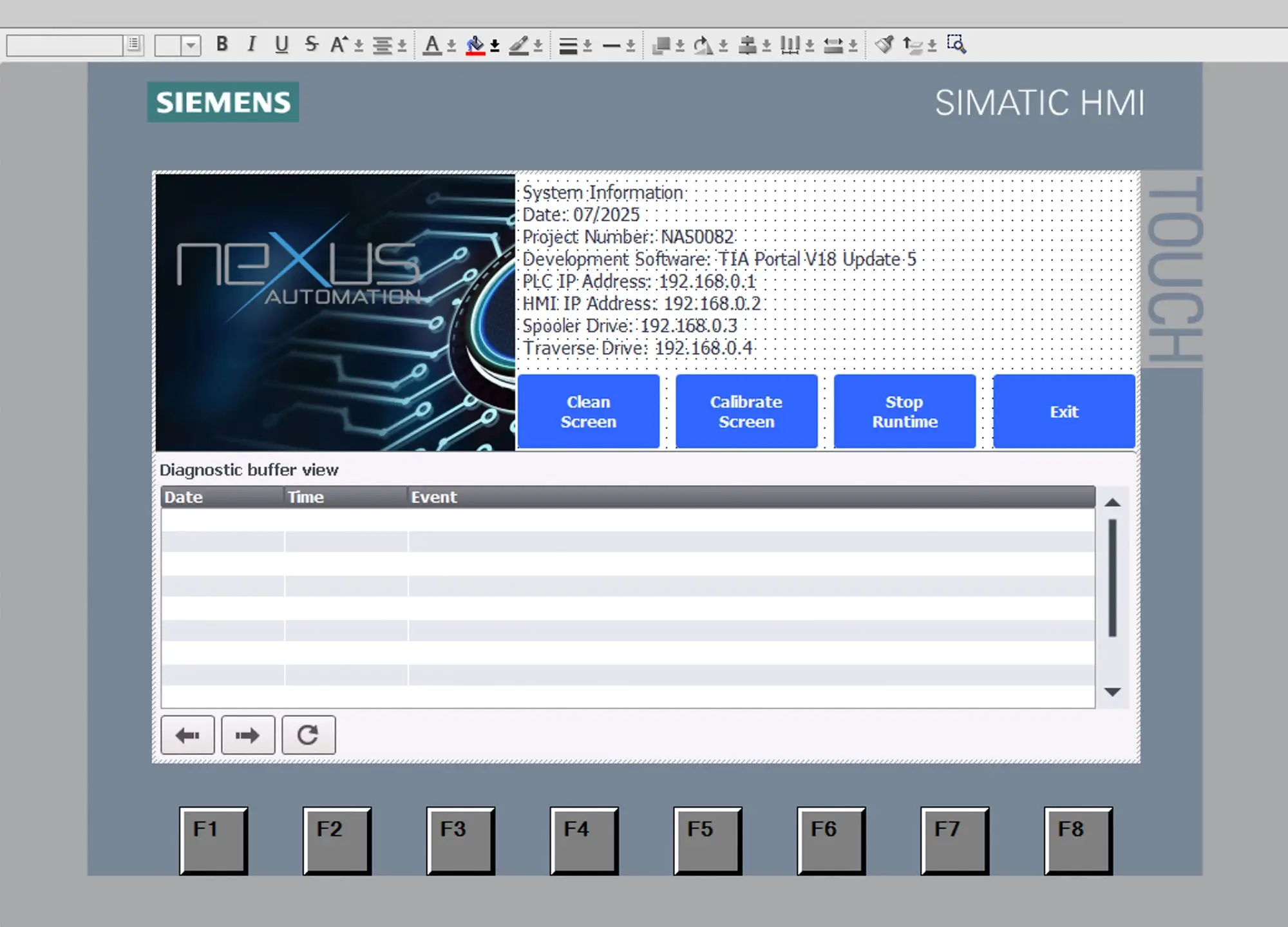The image size is (1288, 927).
Task: Click the vertical center alignment icon
Action: pyautogui.click(x=747, y=44)
